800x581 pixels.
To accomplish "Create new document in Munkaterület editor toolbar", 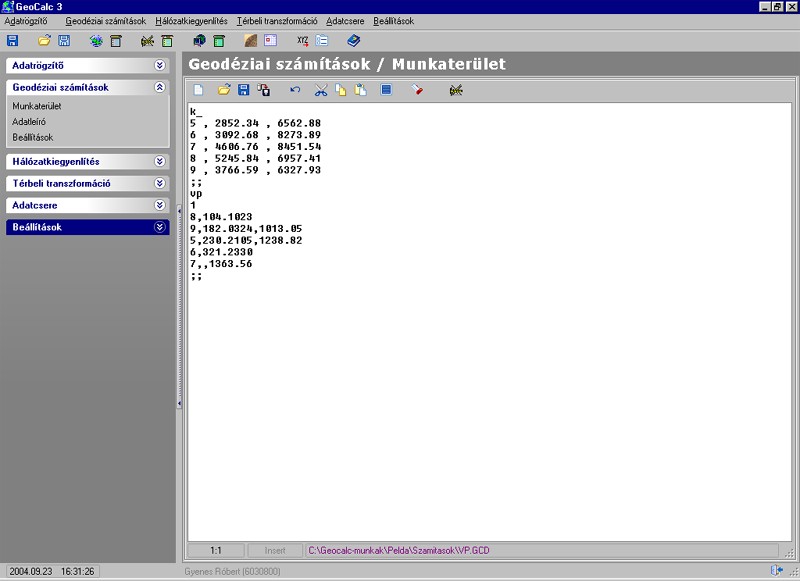I will pos(198,90).
